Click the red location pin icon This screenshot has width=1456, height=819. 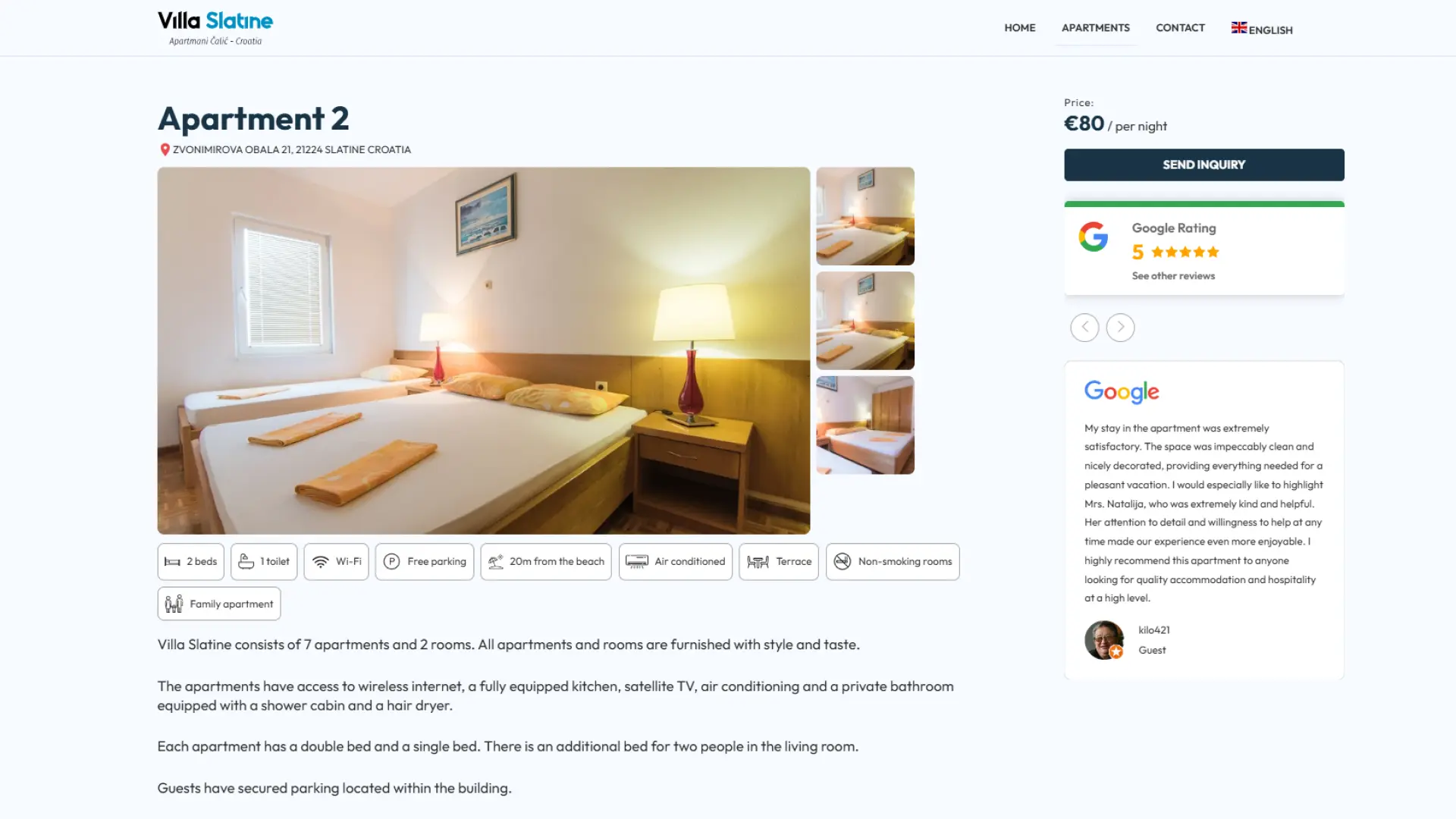coord(165,150)
